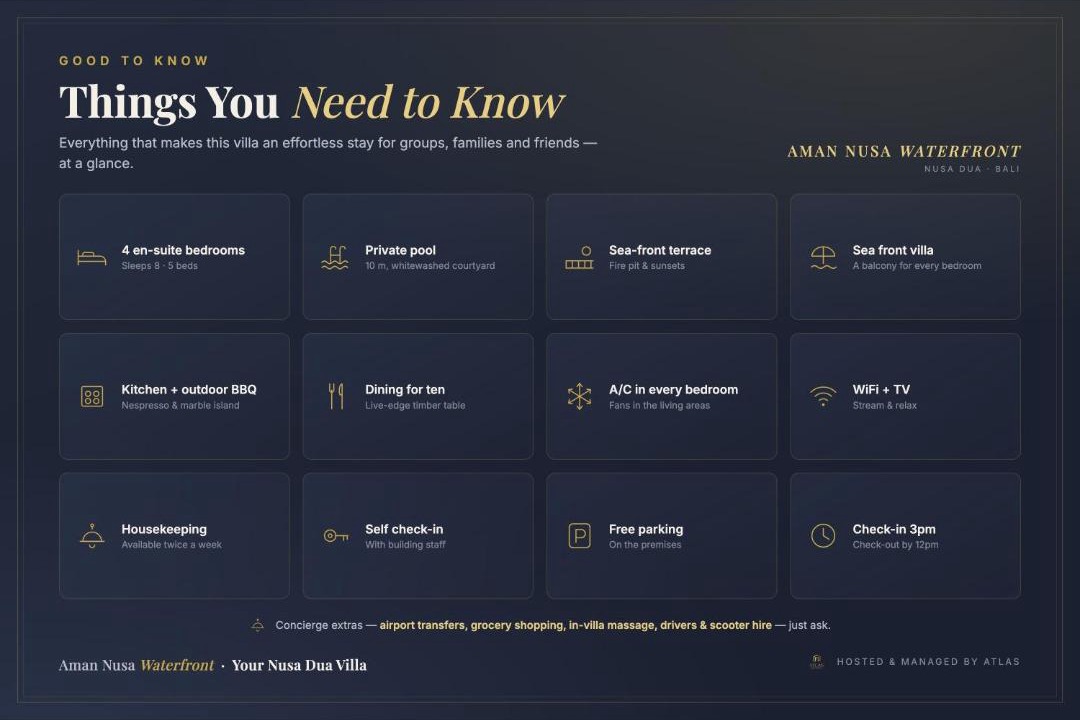Select the "Dining for ten" heading
The image size is (1080, 720).
[405, 389]
